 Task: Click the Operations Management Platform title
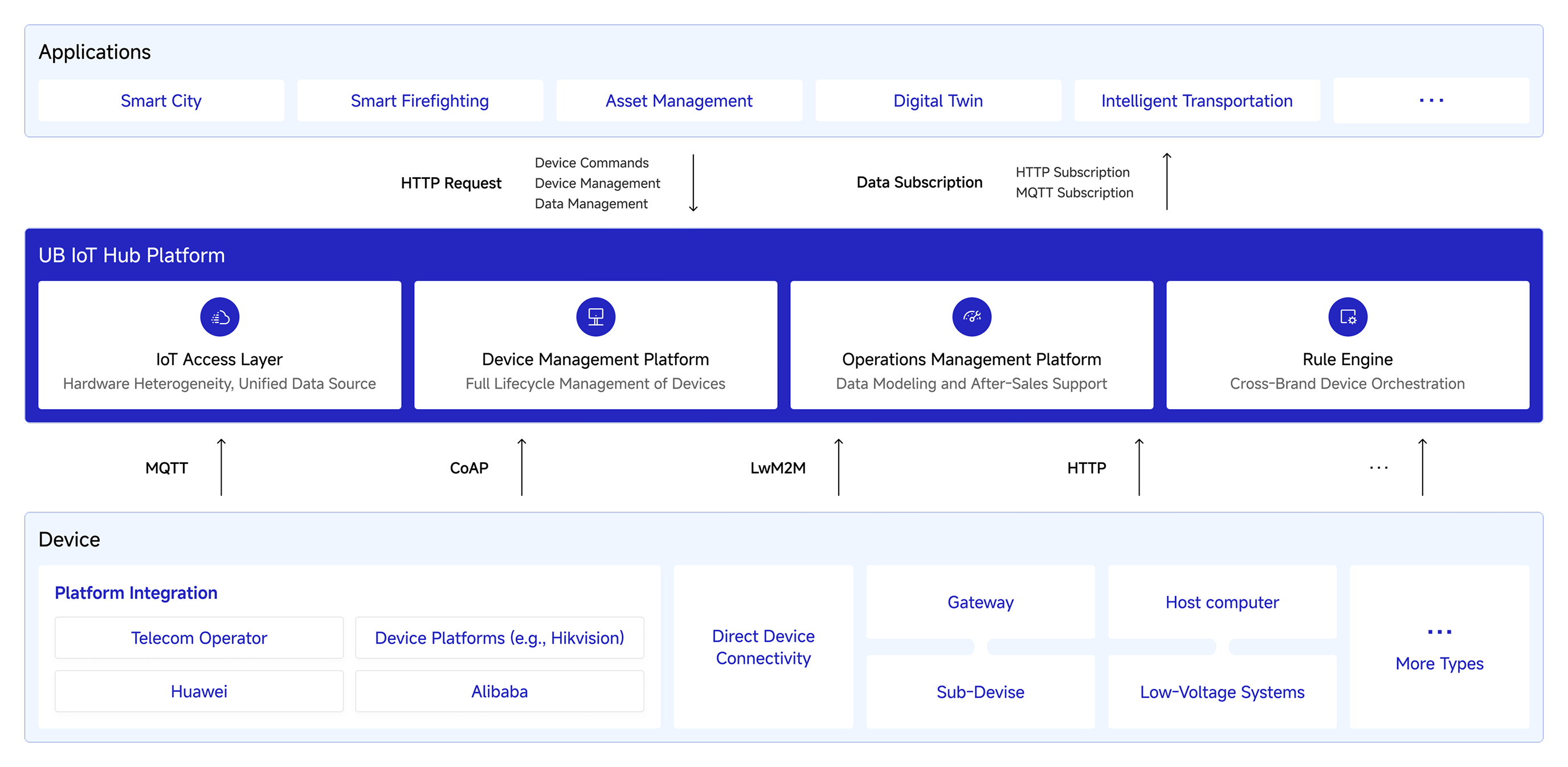point(971,359)
